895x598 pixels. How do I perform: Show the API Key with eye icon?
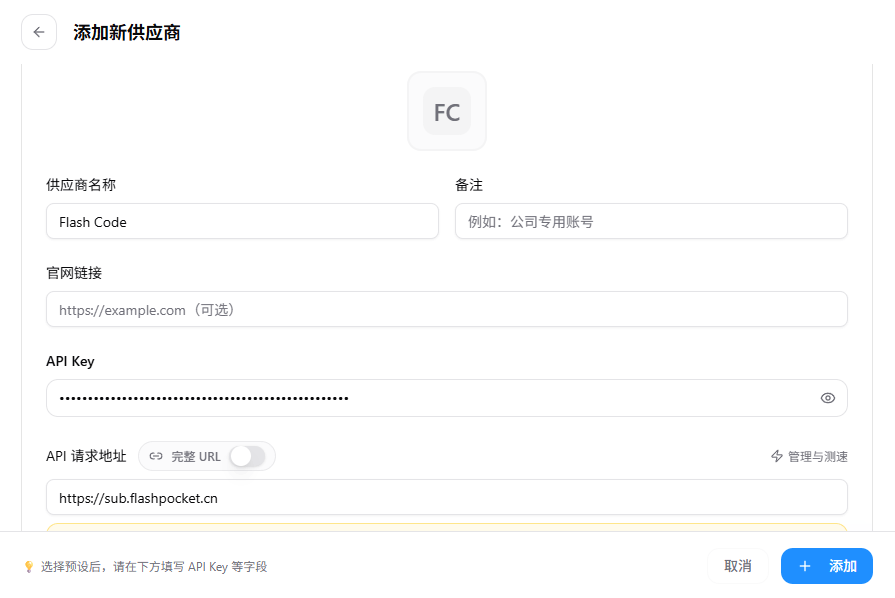point(828,398)
